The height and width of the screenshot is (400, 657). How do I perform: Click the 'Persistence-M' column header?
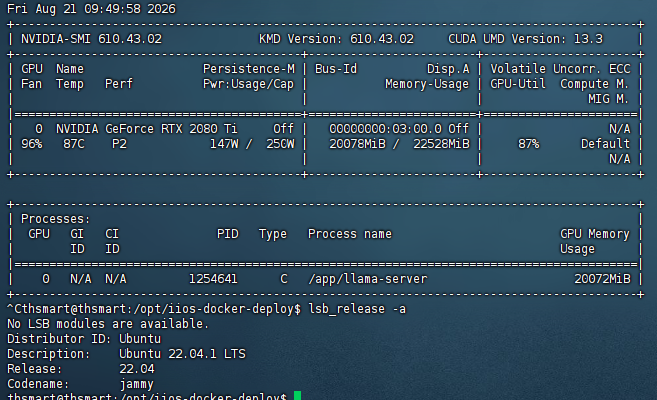[249, 69]
